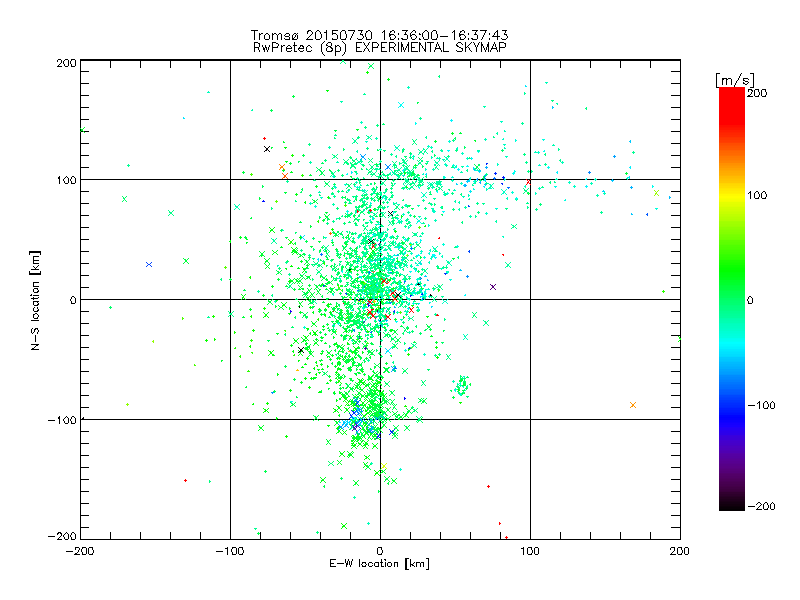Click the colorbar label '100'
The width and height of the screenshot is (800, 600).
757,195
